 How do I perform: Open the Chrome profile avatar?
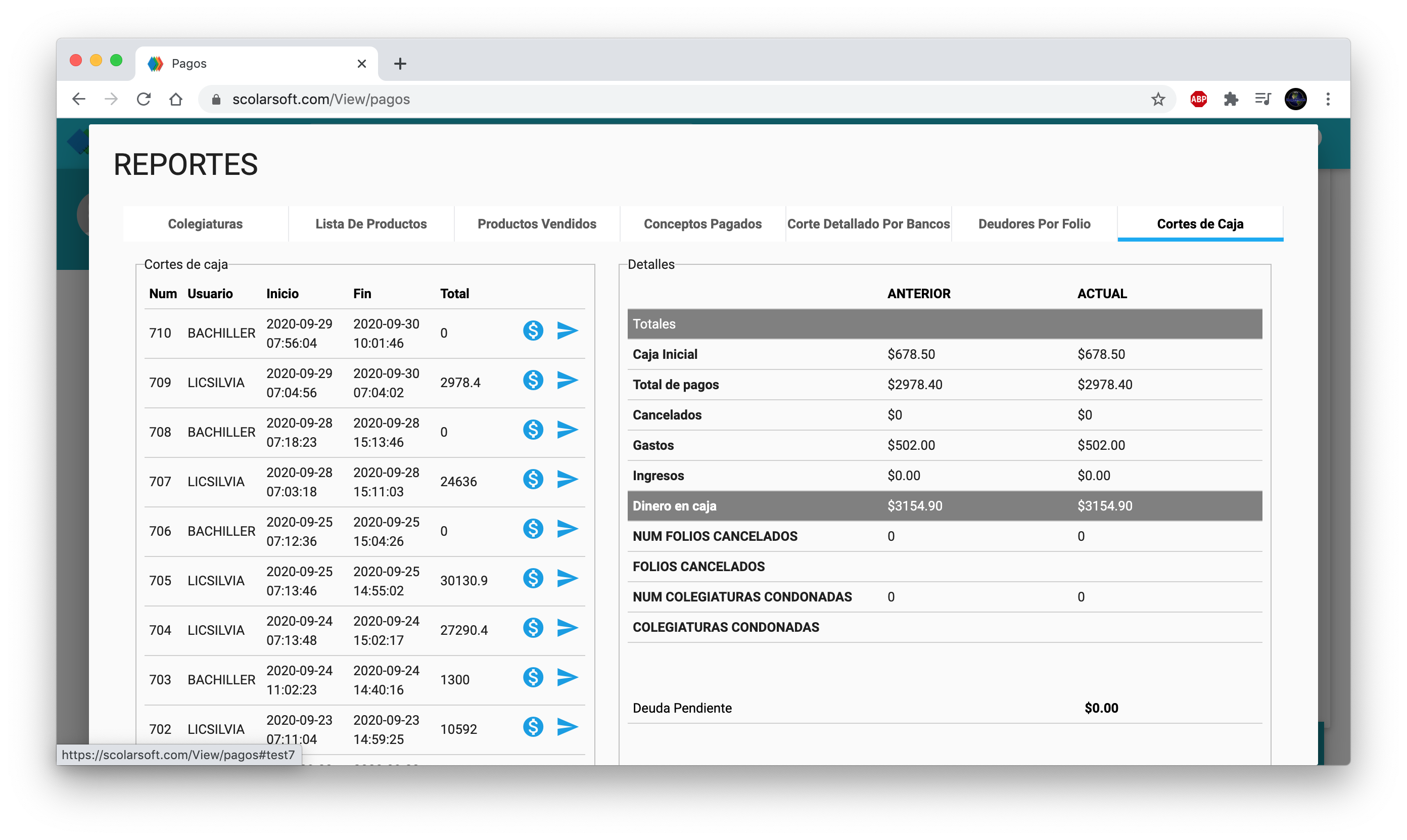(1295, 100)
